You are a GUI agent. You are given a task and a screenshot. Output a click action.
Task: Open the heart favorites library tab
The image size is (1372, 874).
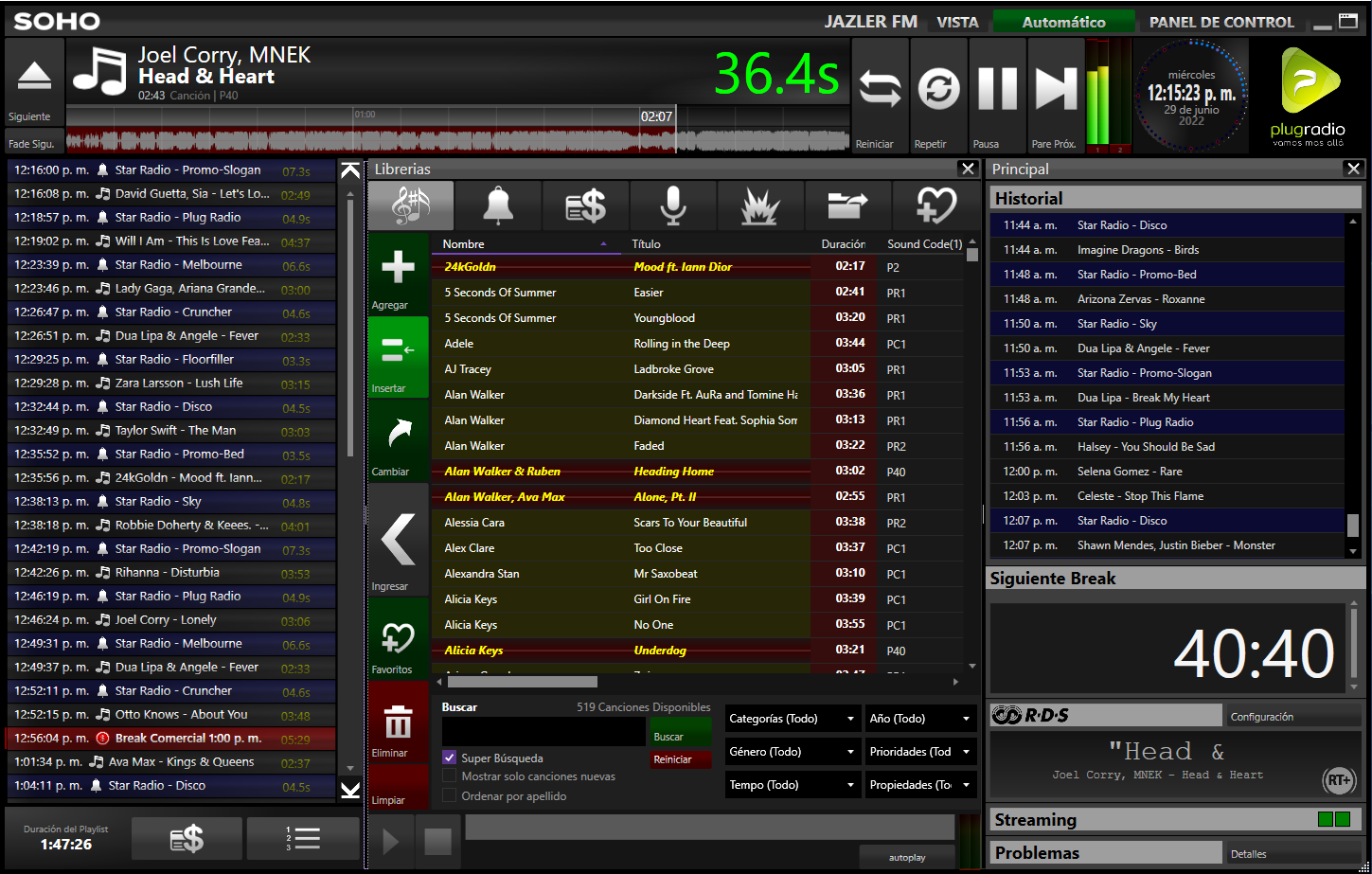pyautogui.click(x=935, y=205)
